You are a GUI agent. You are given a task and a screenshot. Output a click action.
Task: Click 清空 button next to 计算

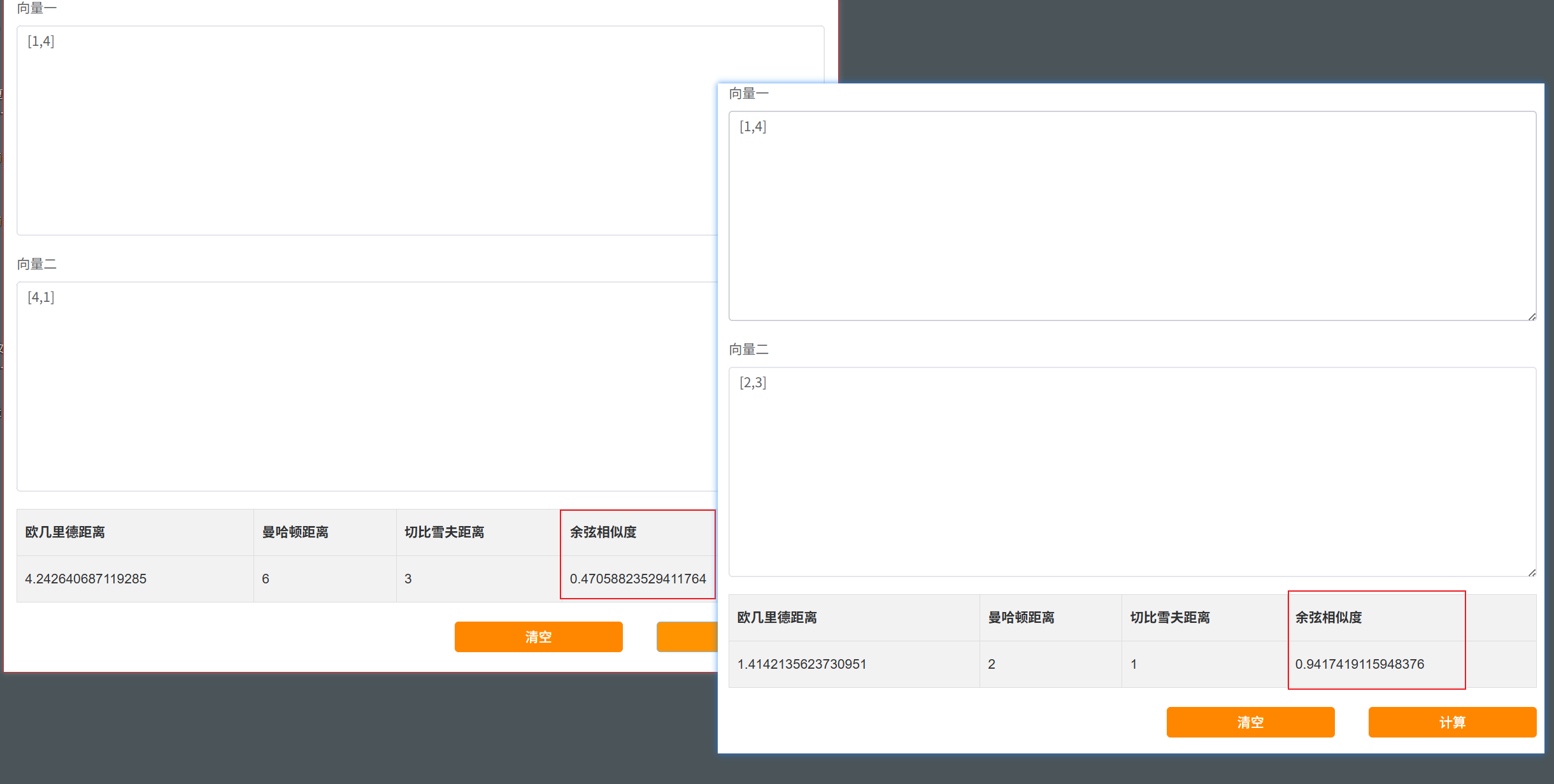(x=1250, y=722)
